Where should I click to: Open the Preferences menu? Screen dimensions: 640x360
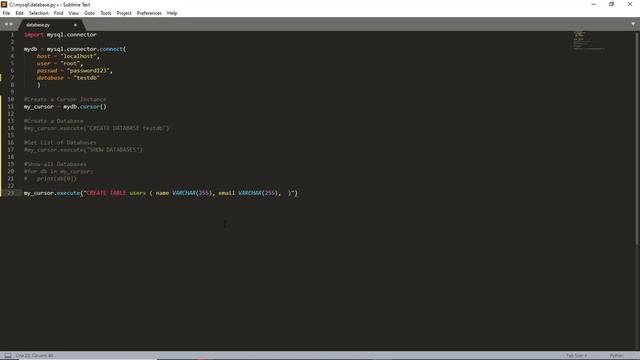[x=149, y=13]
